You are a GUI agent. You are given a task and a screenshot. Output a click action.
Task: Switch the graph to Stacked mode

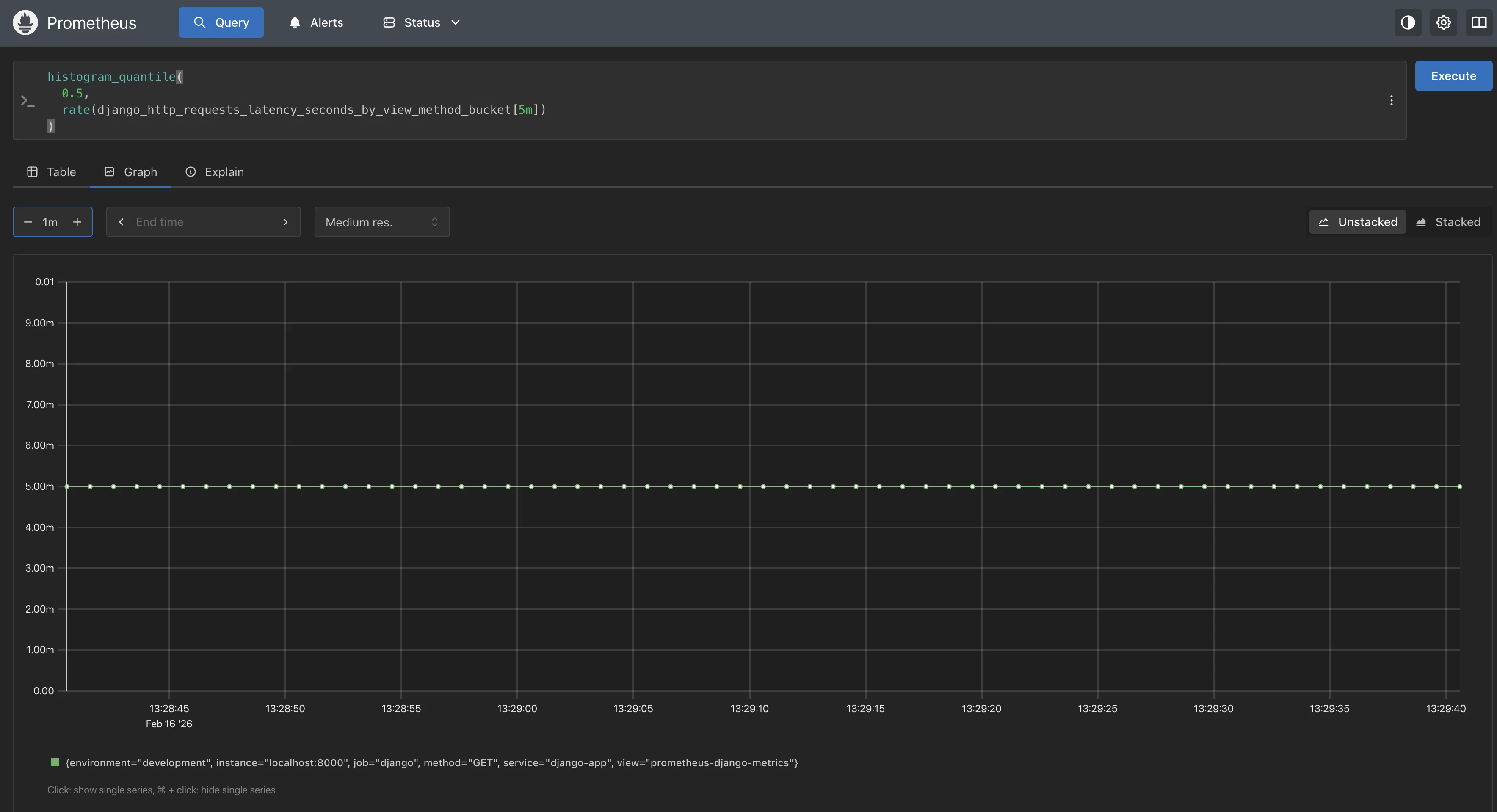[x=1447, y=222]
